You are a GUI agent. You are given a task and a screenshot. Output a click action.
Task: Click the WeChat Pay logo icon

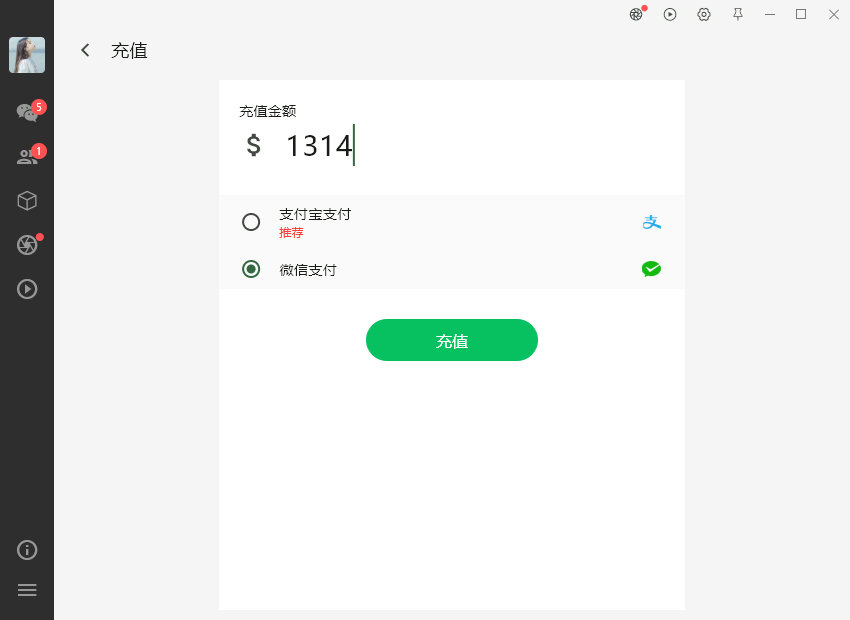pos(651,269)
